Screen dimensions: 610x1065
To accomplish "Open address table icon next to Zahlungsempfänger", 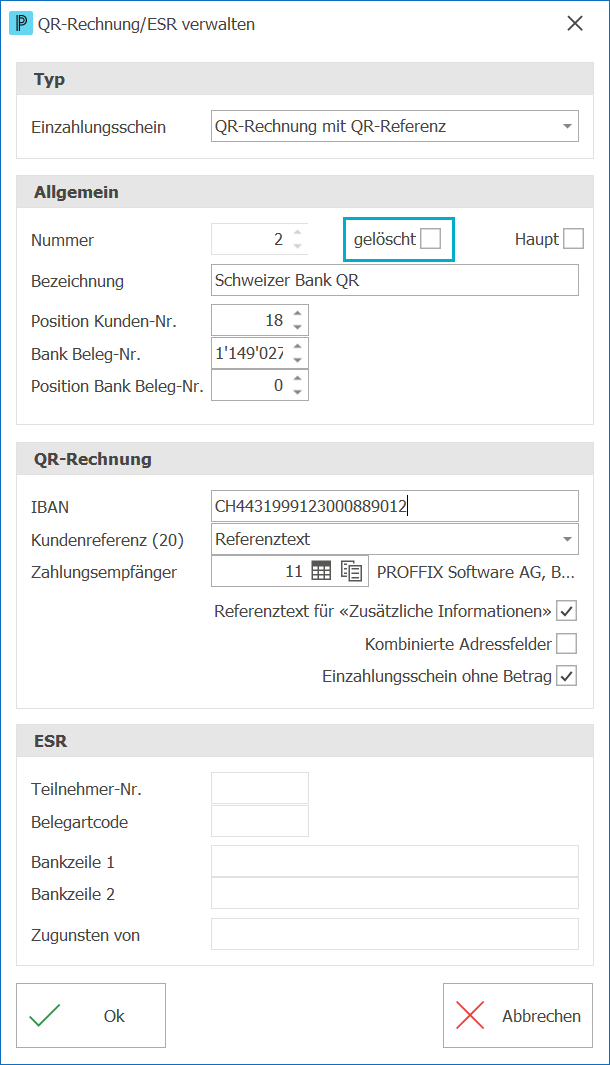I will click(x=321, y=571).
